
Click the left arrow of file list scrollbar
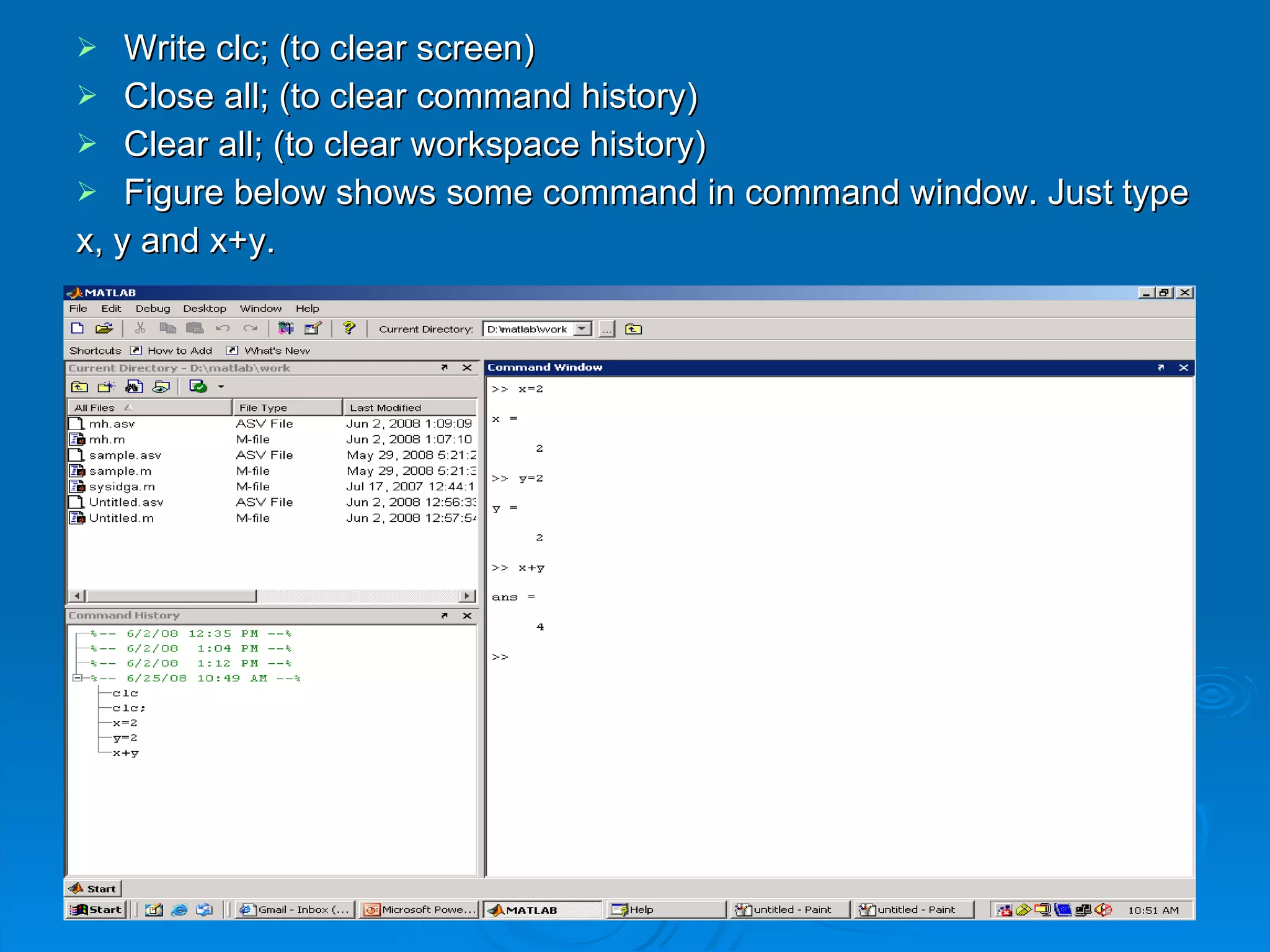click(77, 596)
